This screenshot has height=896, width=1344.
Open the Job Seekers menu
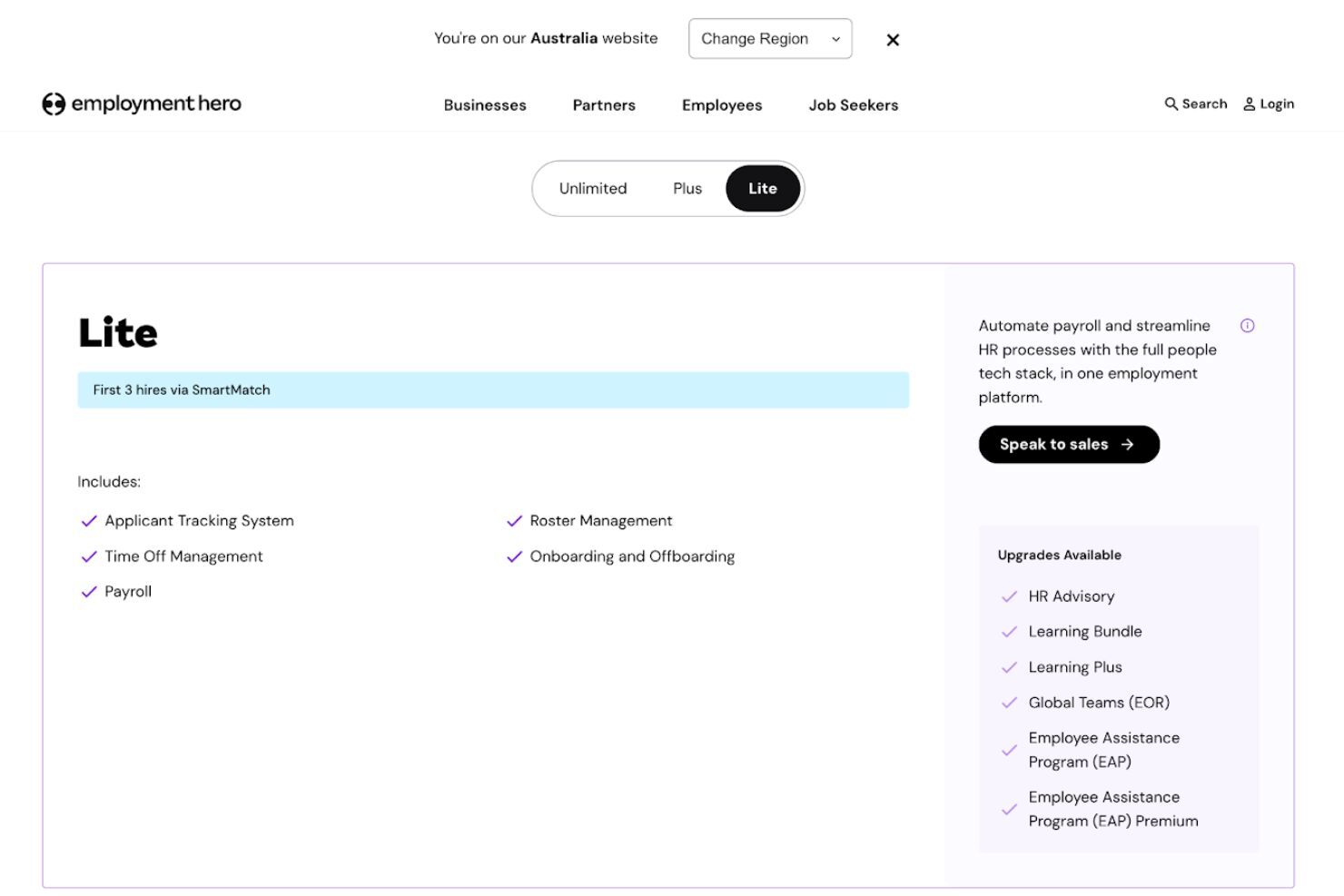tap(853, 105)
